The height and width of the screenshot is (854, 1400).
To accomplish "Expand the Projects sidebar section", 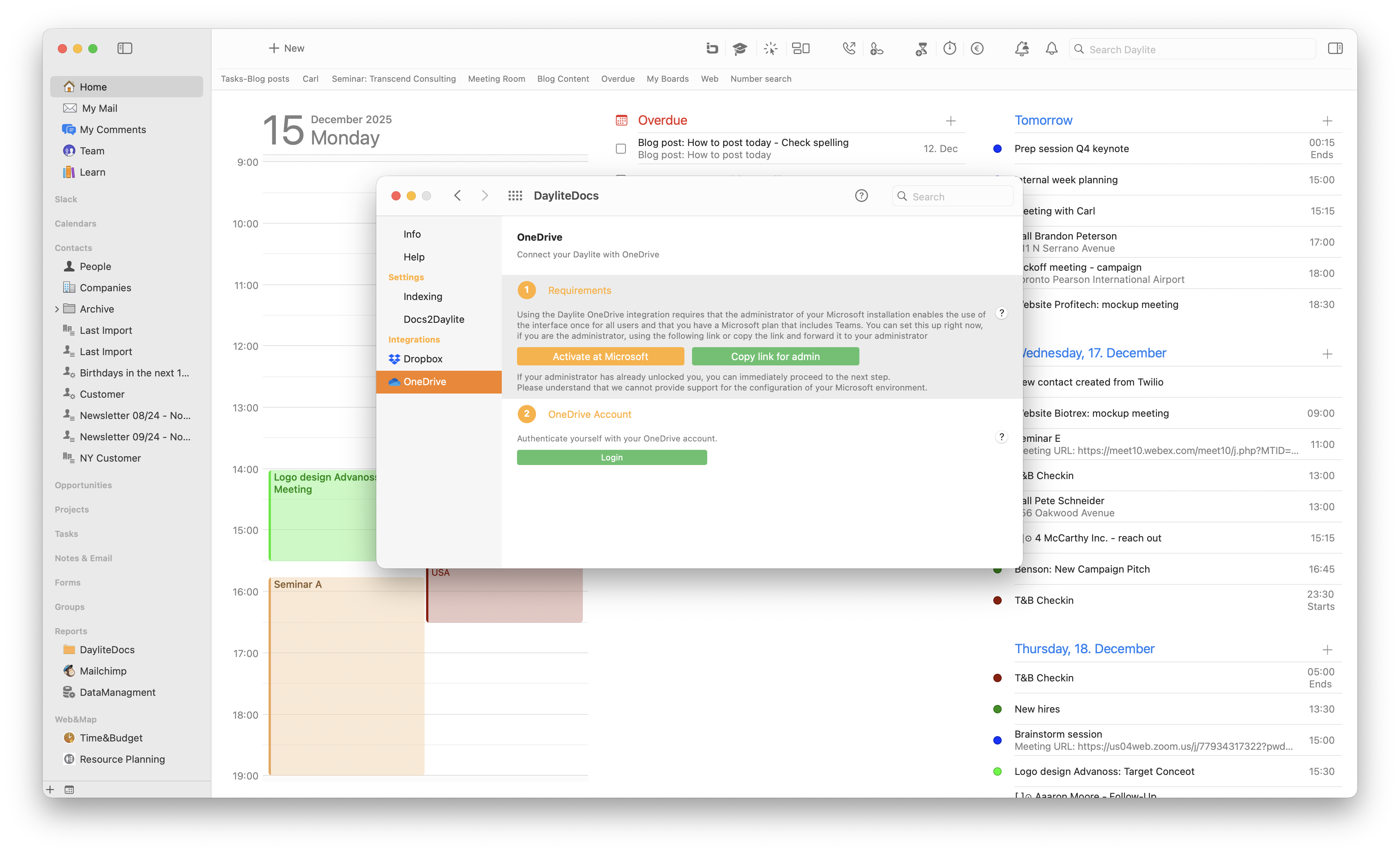I will (72, 510).
